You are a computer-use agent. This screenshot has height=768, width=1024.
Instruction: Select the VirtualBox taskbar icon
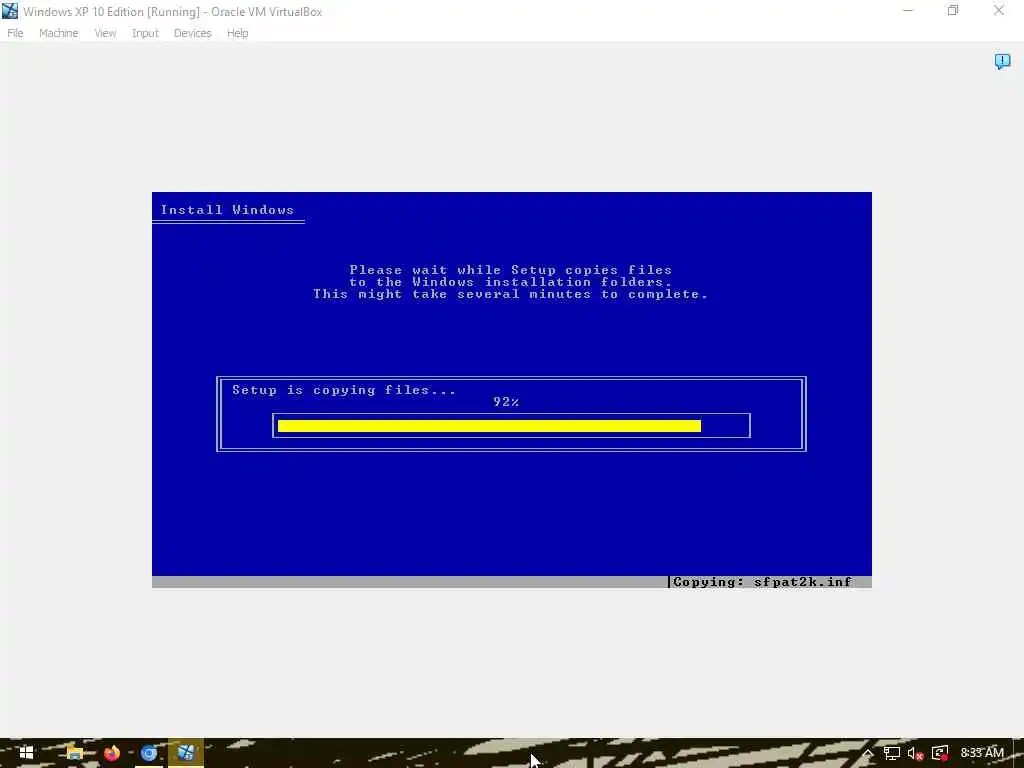(x=186, y=753)
